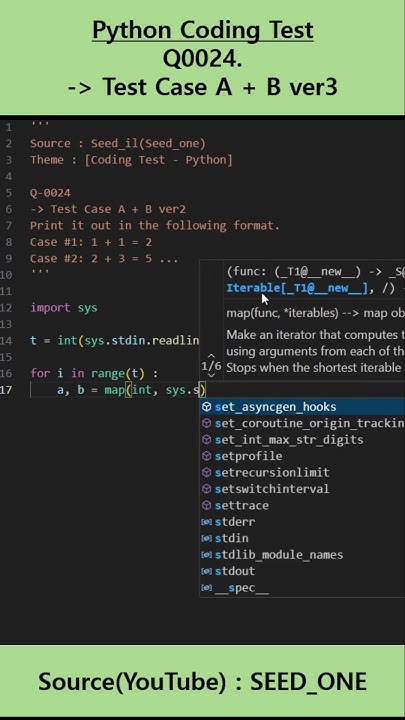Image resolution: width=405 pixels, height=720 pixels.
Task: Click the 'Q-0024' comment line
Action: click(51, 193)
